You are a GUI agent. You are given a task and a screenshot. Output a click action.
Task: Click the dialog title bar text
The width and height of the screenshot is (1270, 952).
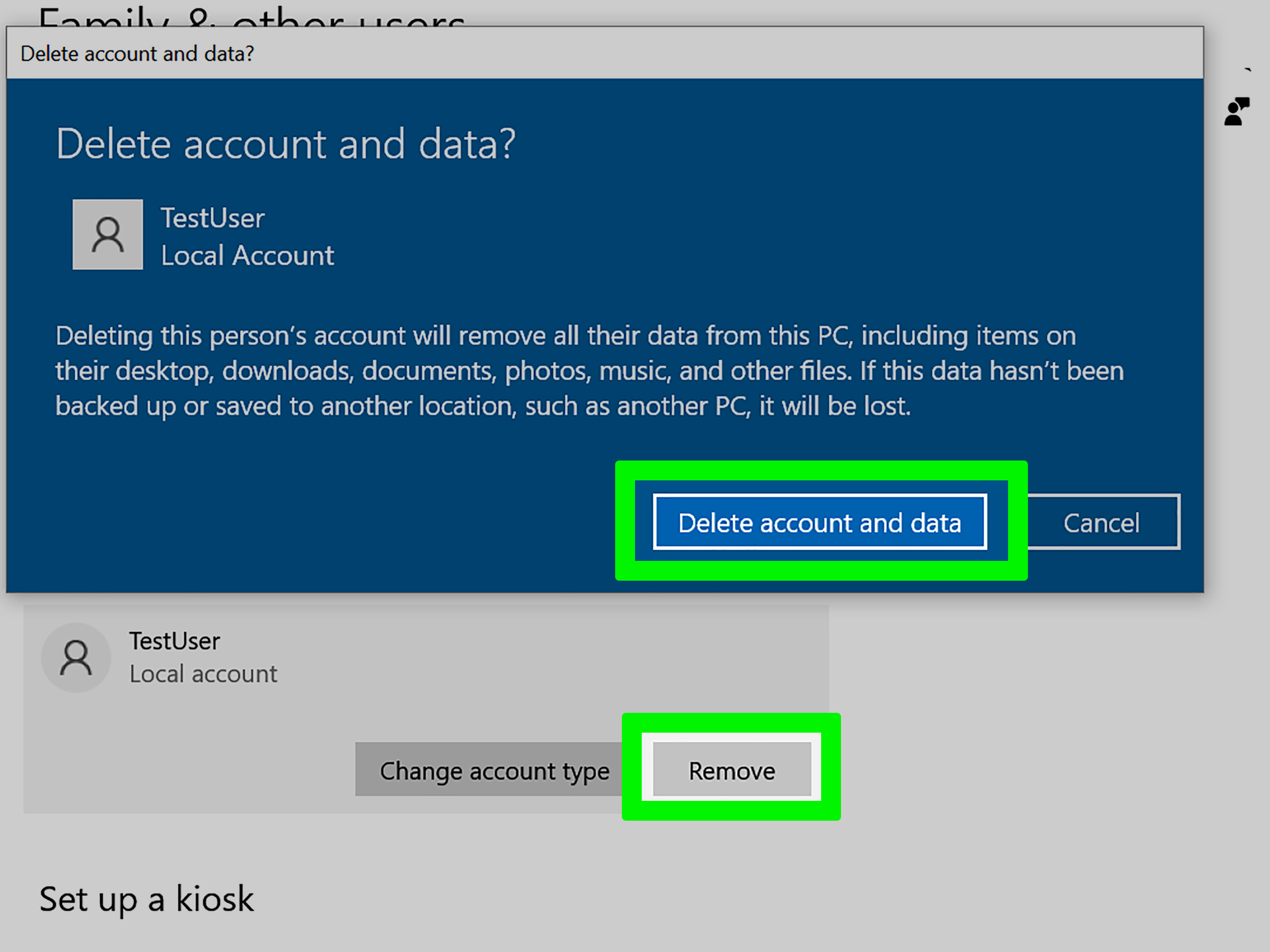click(x=137, y=54)
